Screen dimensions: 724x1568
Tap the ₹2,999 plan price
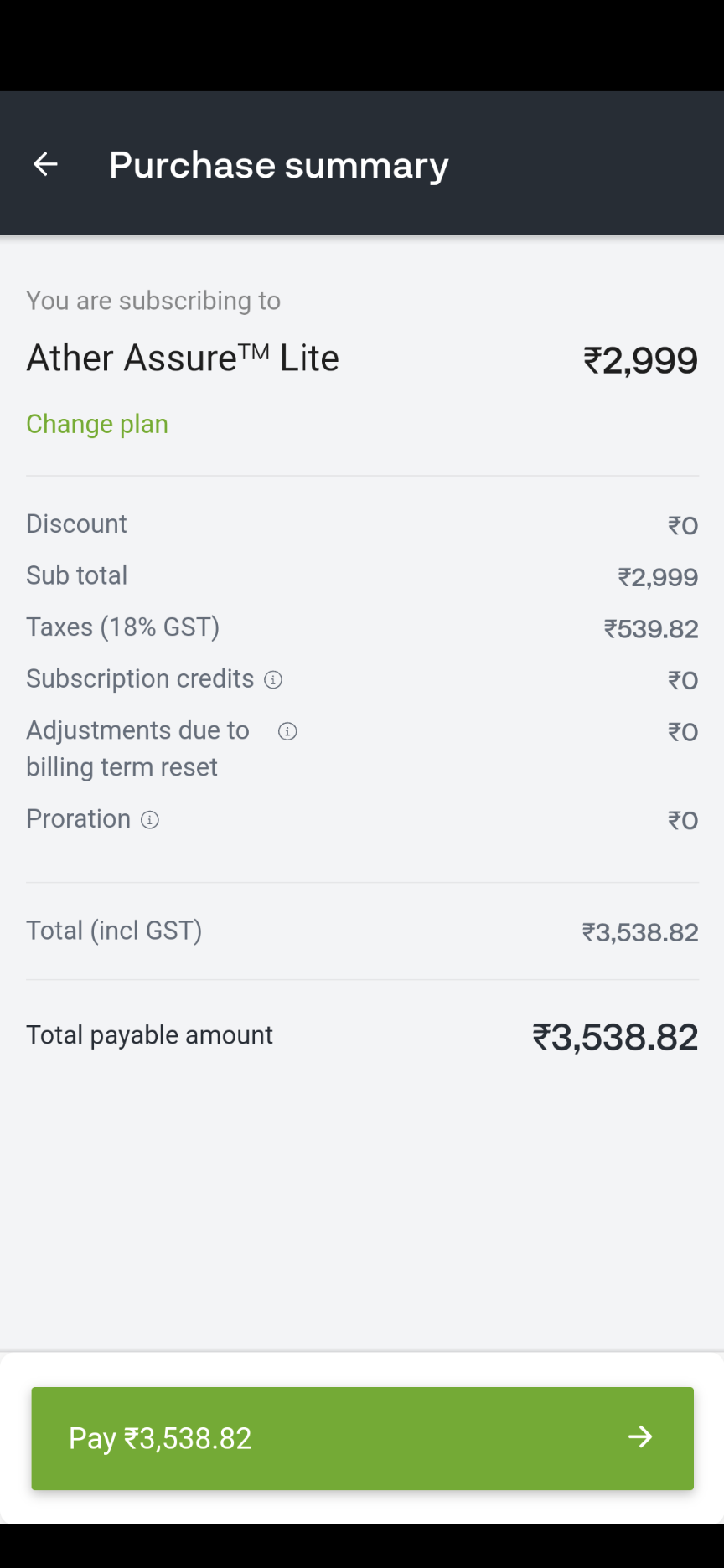[640, 361]
